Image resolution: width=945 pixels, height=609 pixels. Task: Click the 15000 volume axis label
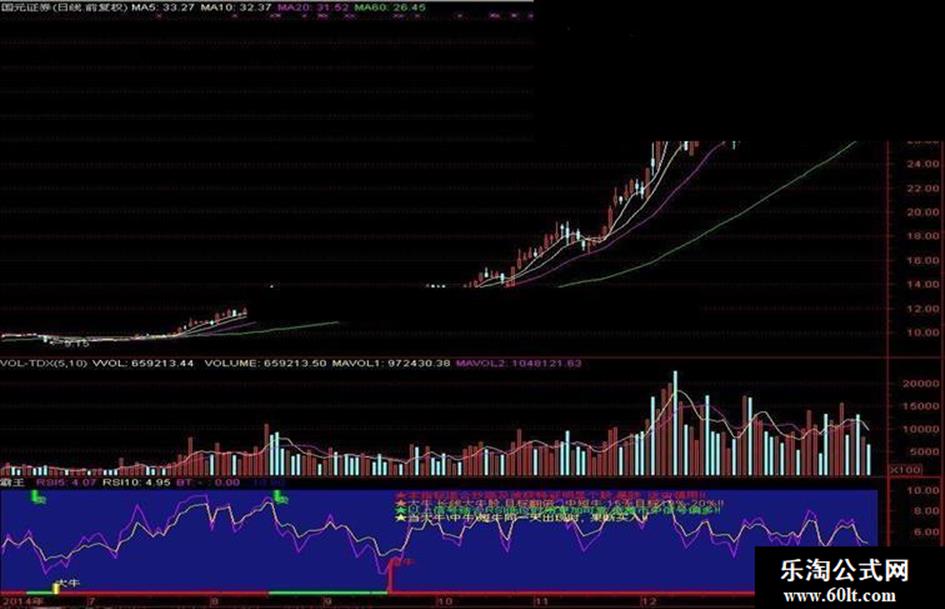tap(920, 406)
